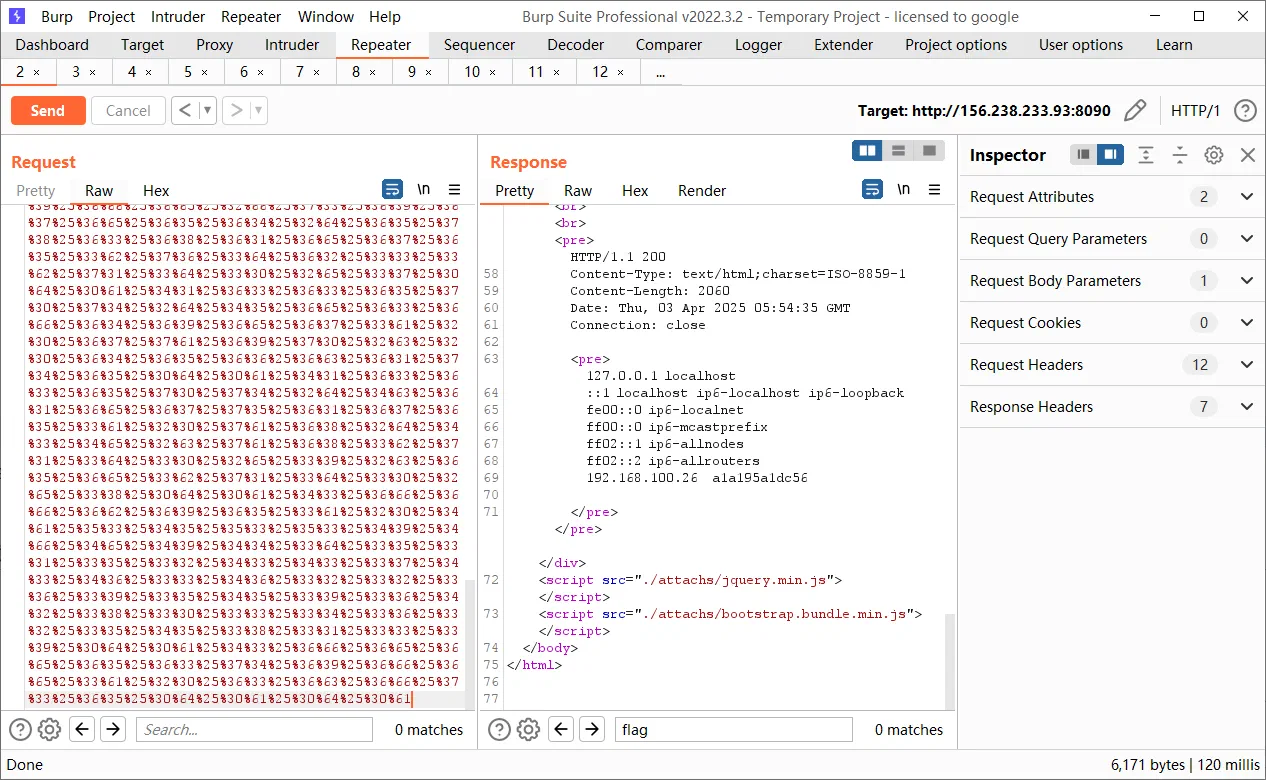The image size is (1266, 780).
Task: Open the Learn tab
Action: (x=1174, y=45)
